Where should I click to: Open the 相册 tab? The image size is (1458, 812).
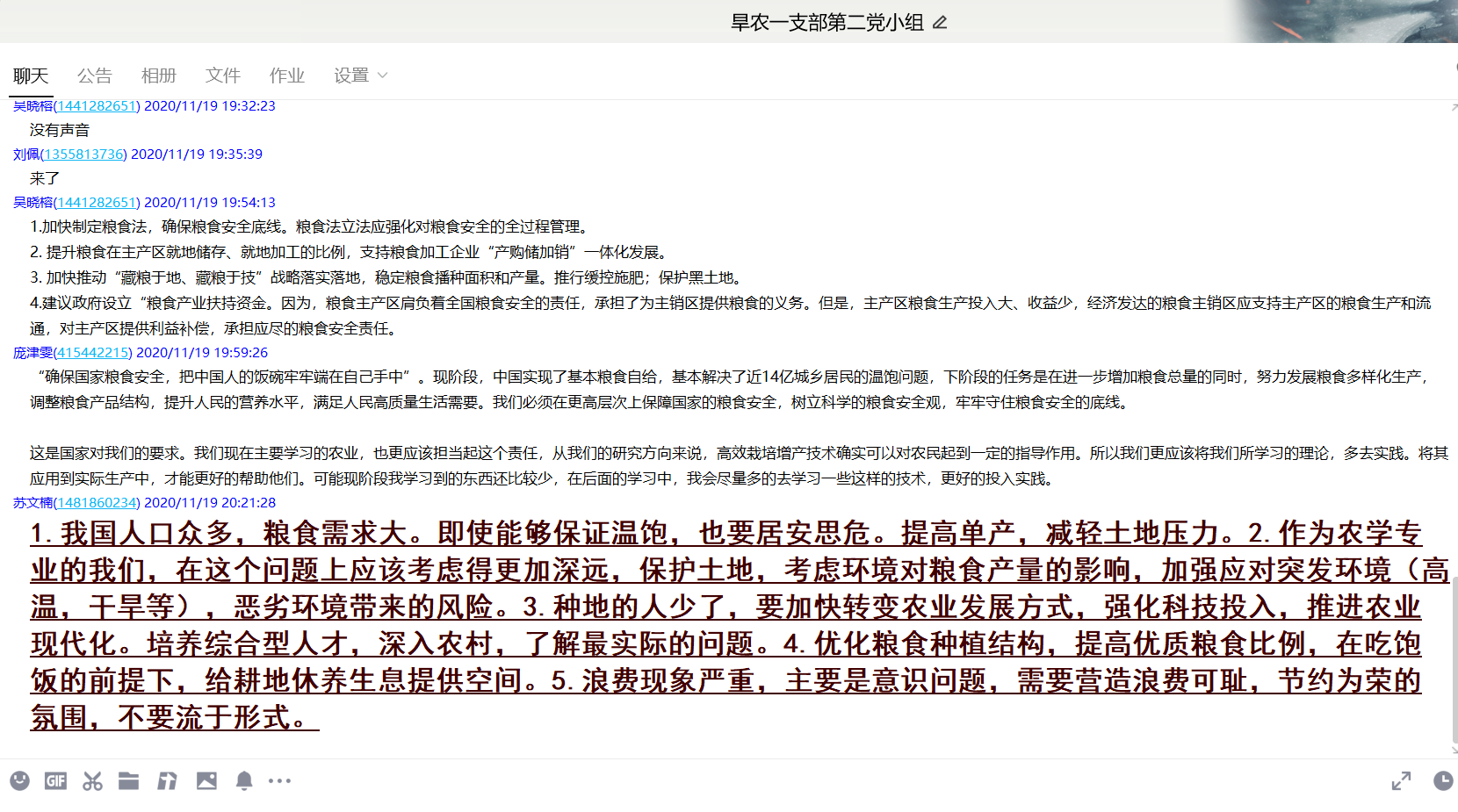tap(159, 75)
